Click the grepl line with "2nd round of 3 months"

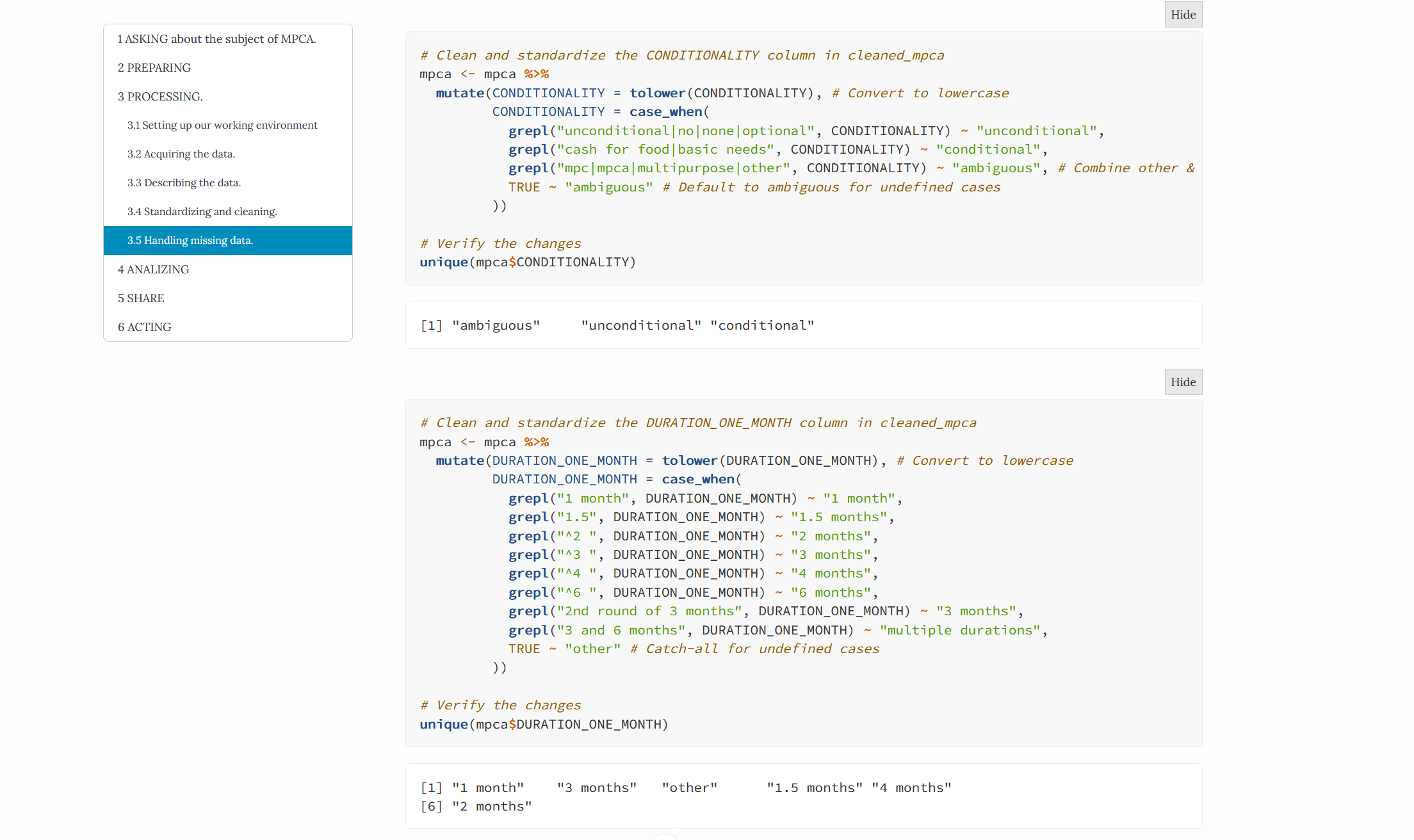click(x=766, y=611)
